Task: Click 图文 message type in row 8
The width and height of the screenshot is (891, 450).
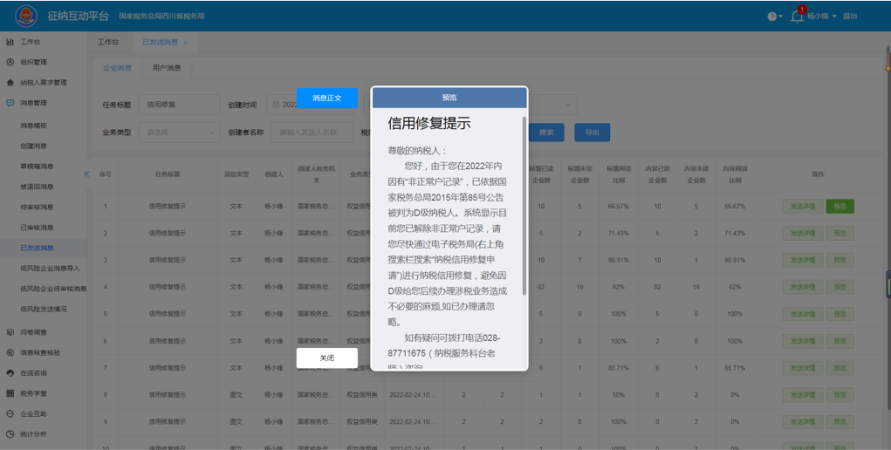Action: pyautogui.click(x=236, y=395)
